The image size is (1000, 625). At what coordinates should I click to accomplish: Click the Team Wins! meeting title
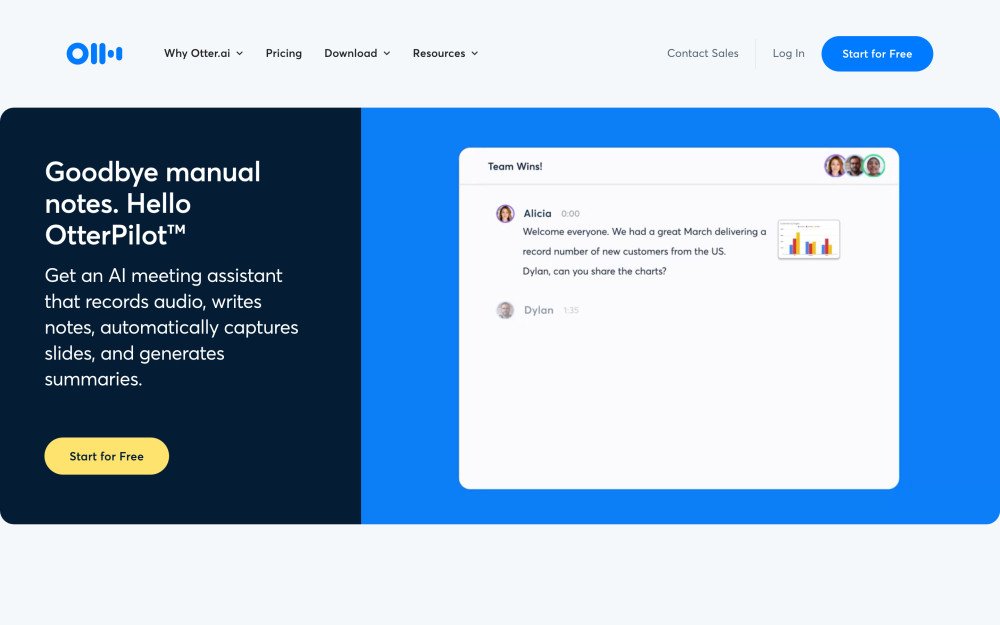[x=515, y=167]
